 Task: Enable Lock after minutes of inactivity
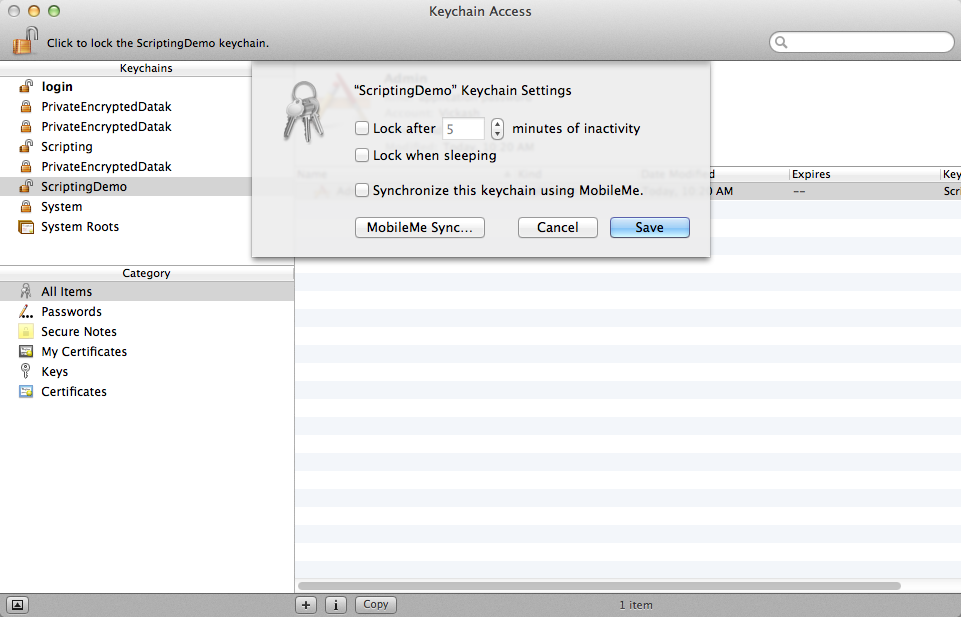[362, 128]
